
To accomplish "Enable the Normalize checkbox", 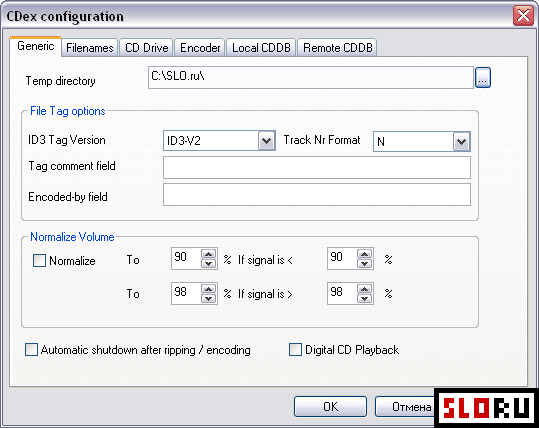I will coord(39,261).
